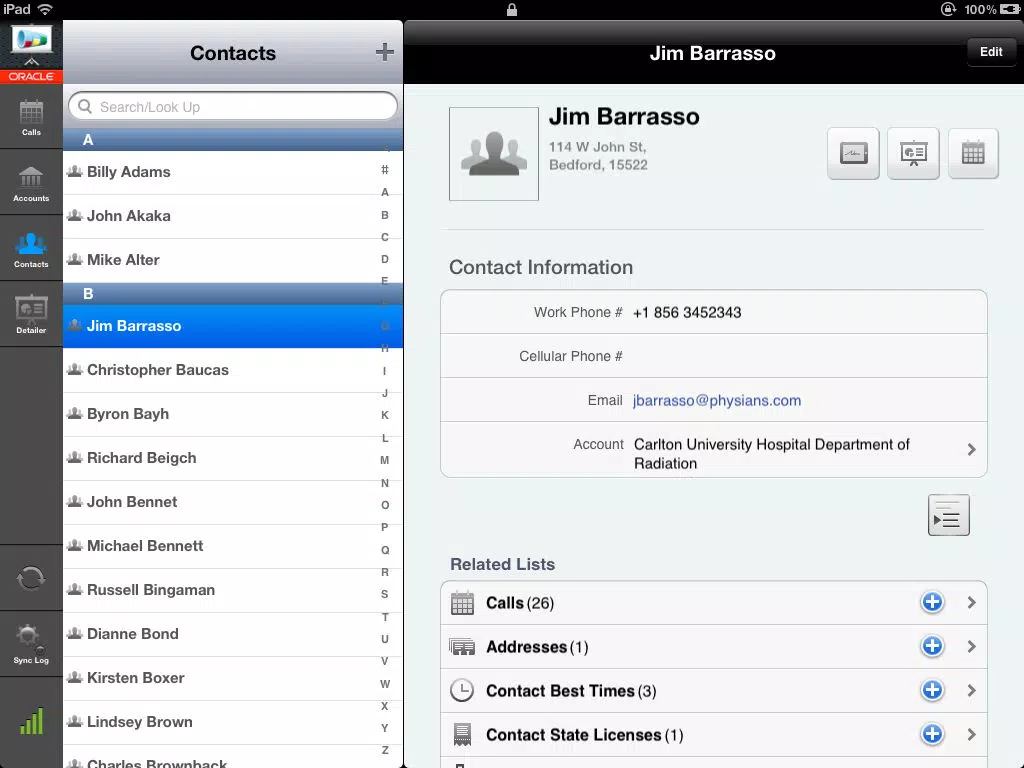
Task: Select Billy Adams in contacts list
Action: coord(233,172)
